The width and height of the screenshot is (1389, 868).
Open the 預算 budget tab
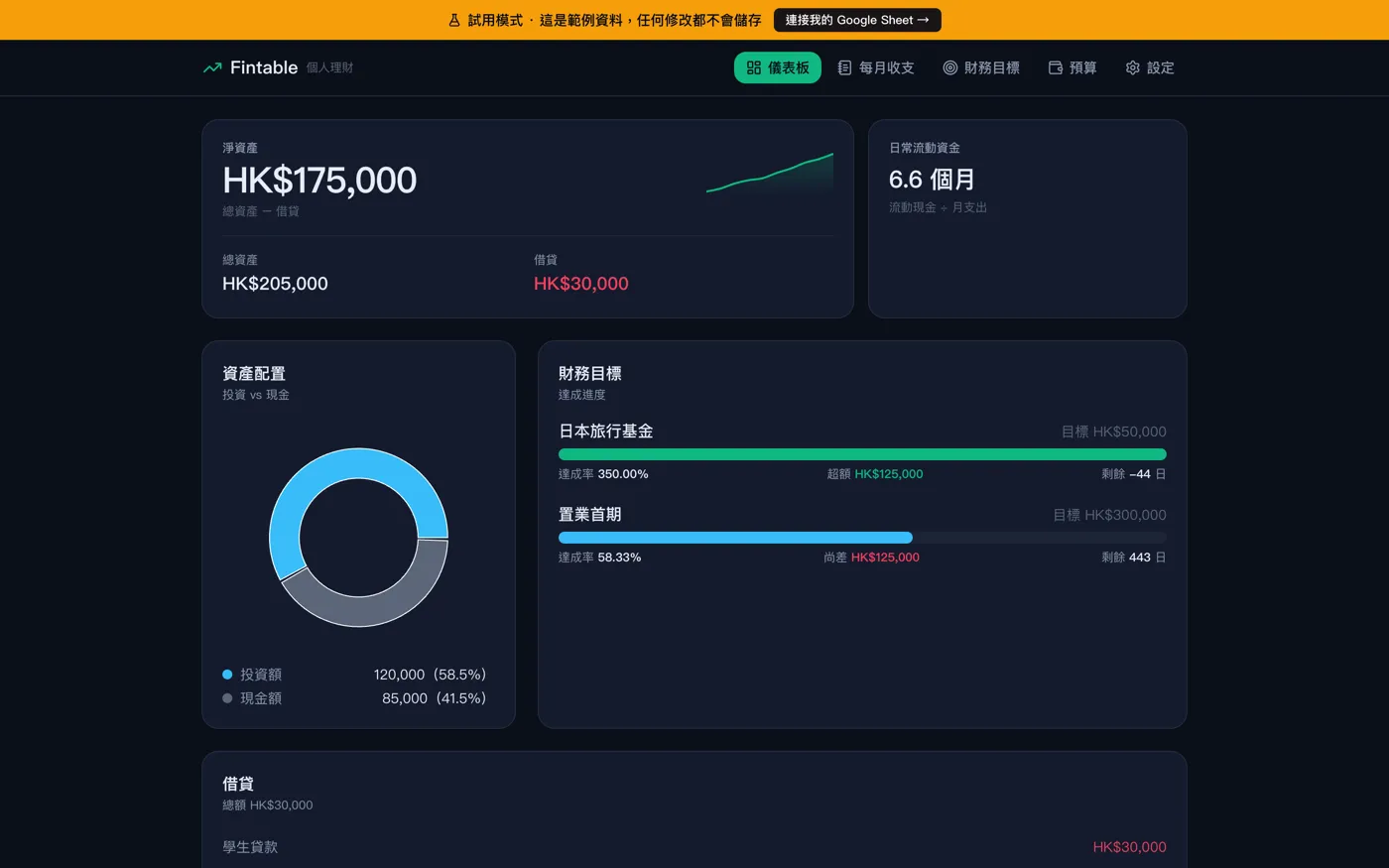click(1073, 67)
